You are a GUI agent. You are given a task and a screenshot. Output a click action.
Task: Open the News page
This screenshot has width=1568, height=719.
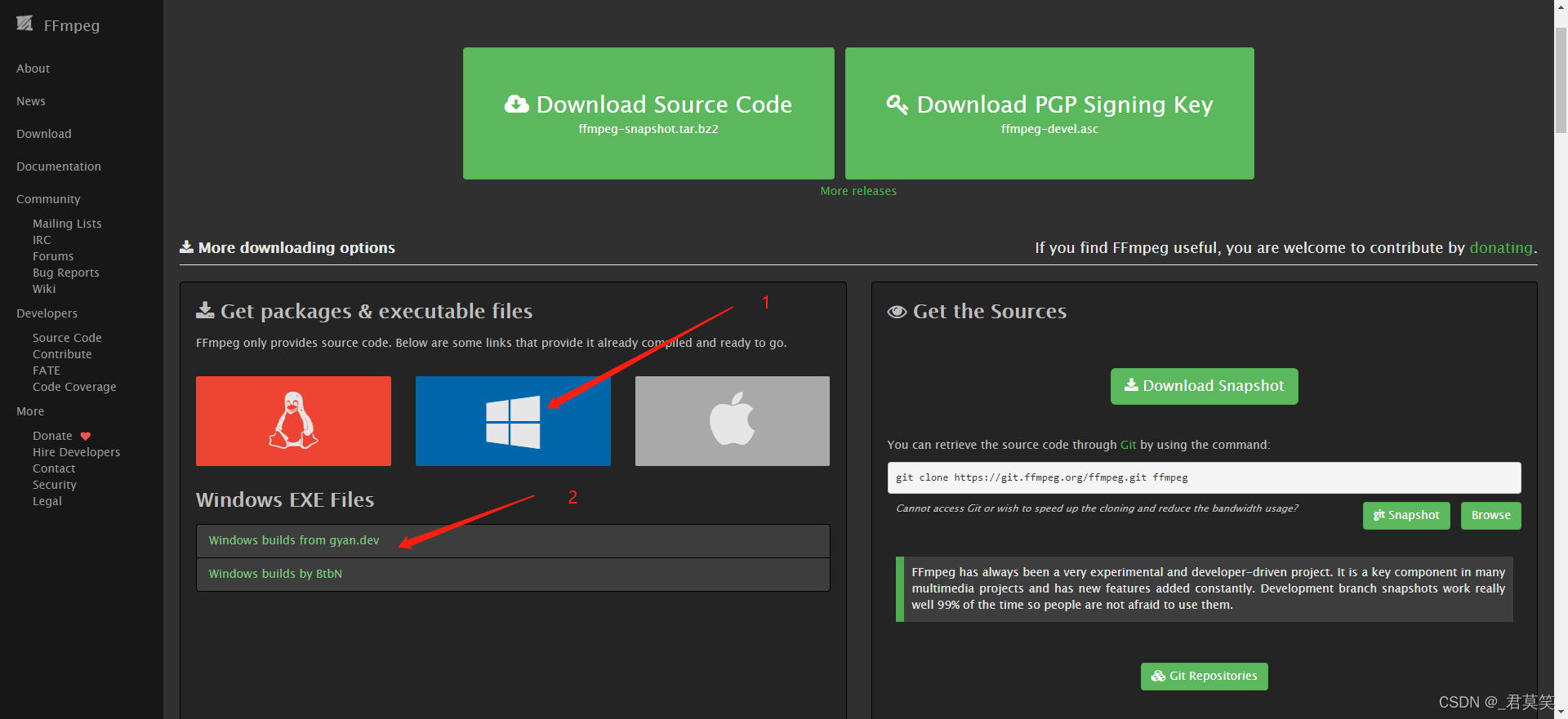coord(31,101)
